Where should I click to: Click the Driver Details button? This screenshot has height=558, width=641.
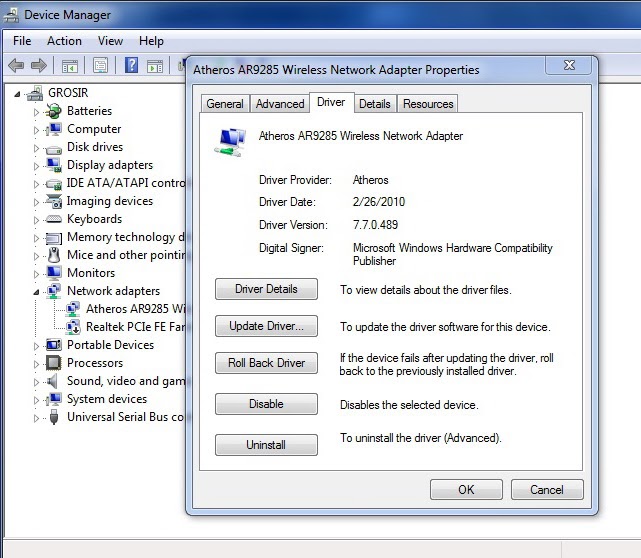266,289
